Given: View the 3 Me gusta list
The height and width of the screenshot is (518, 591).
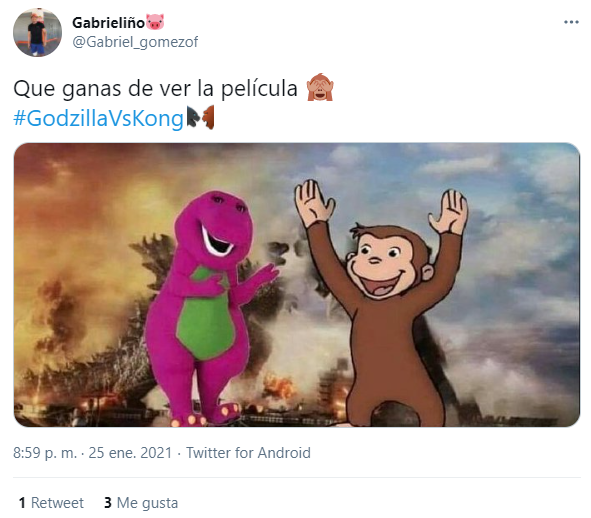Looking at the screenshot, I should (141, 503).
